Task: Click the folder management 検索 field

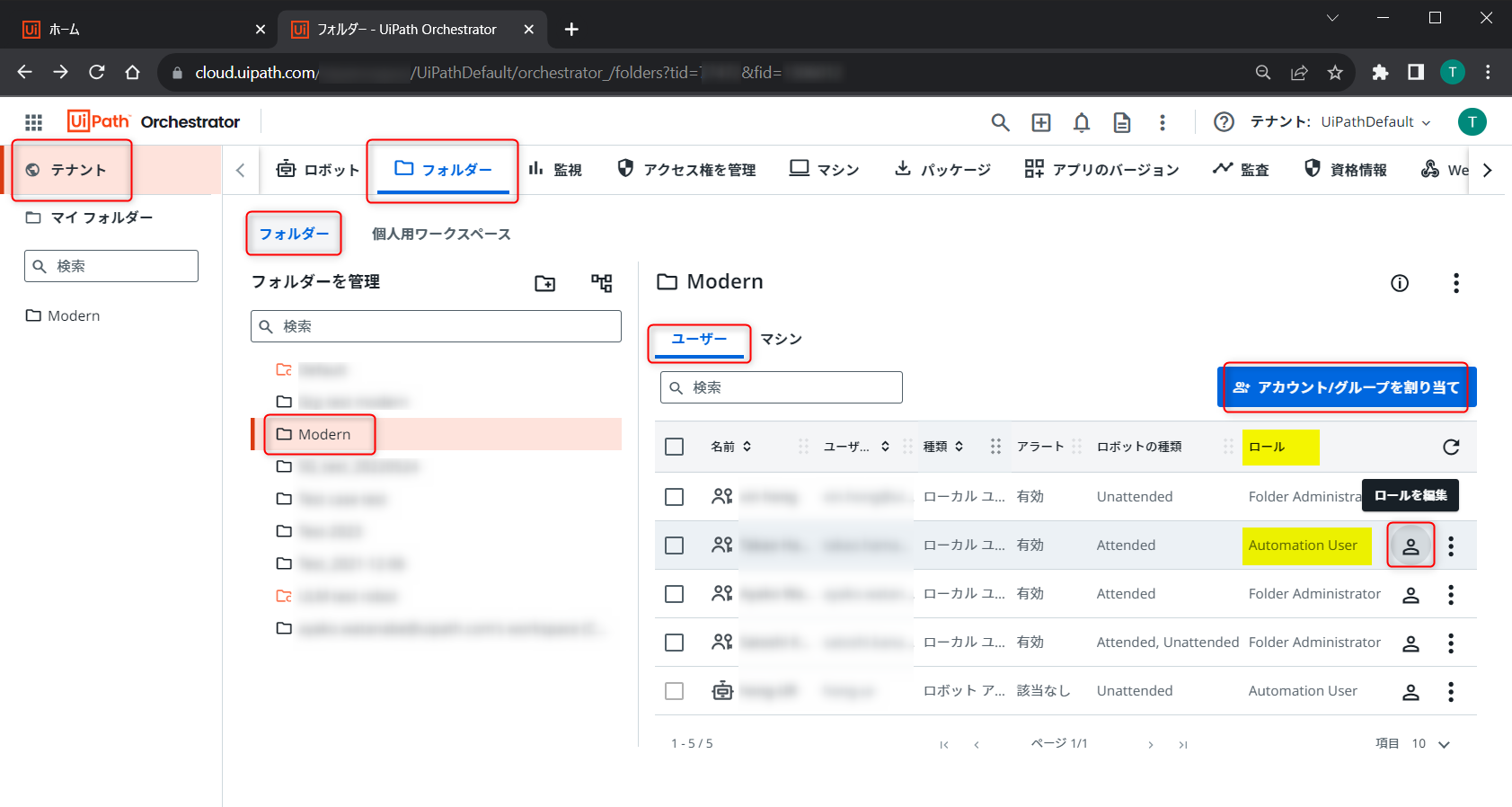Action: coord(436,326)
